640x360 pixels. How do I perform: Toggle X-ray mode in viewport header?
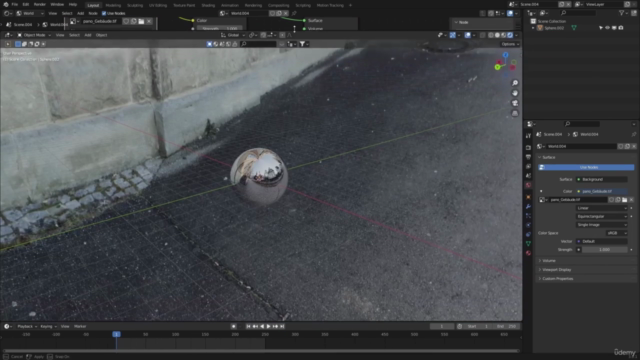(x=482, y=35)
